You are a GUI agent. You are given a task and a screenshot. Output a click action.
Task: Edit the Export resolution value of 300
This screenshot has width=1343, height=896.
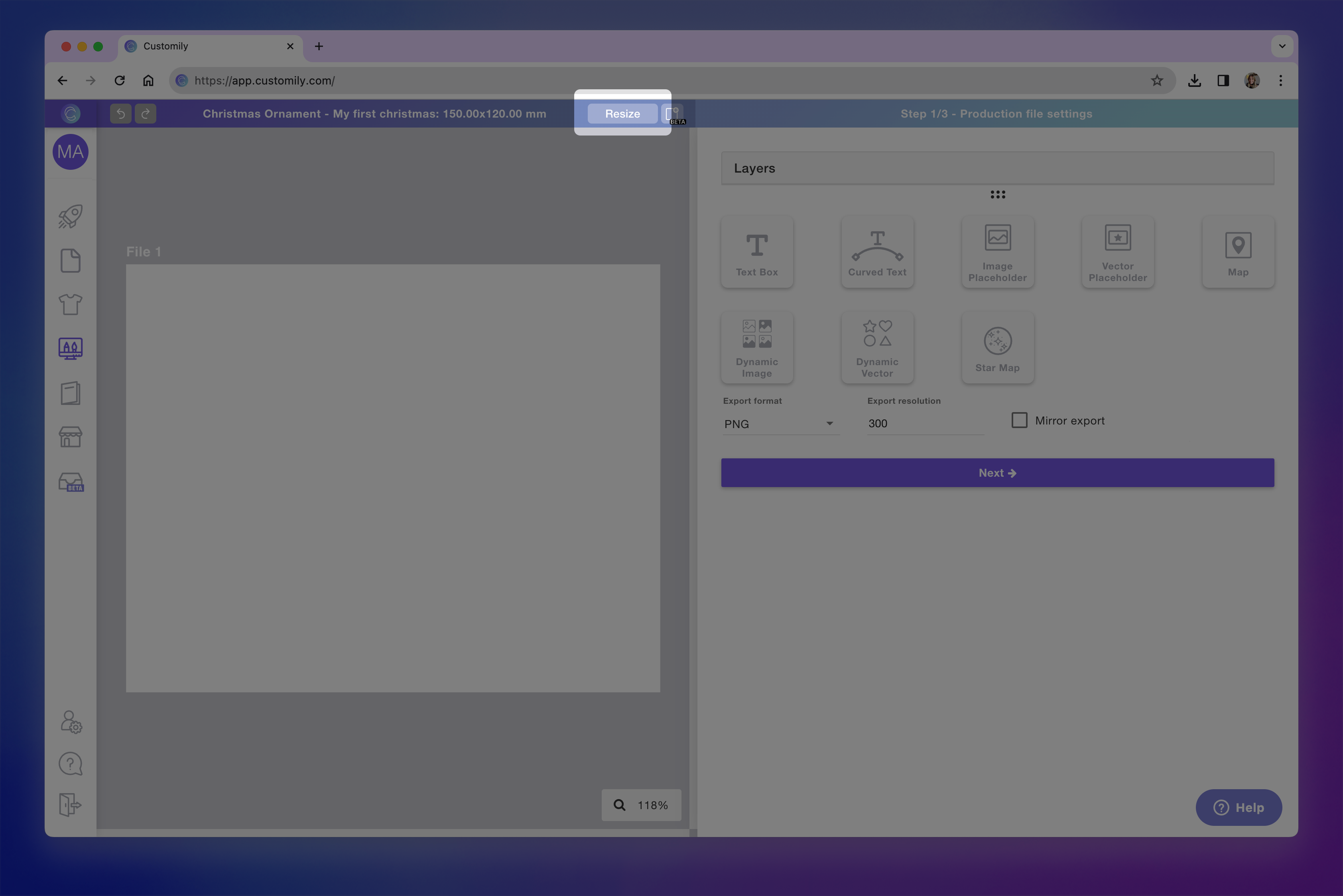(924, 423)
